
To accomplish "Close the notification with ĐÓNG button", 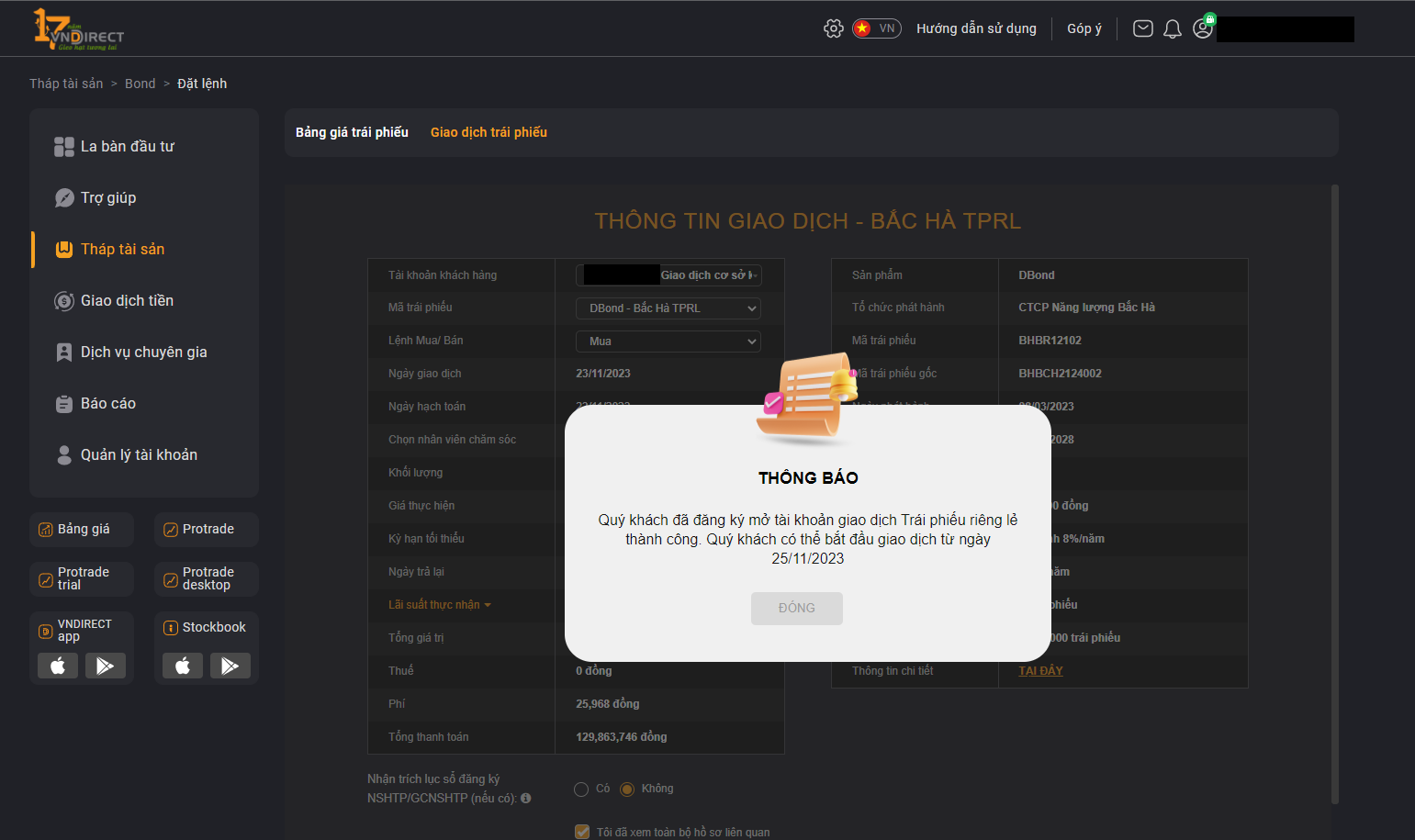I will [797, 609].
